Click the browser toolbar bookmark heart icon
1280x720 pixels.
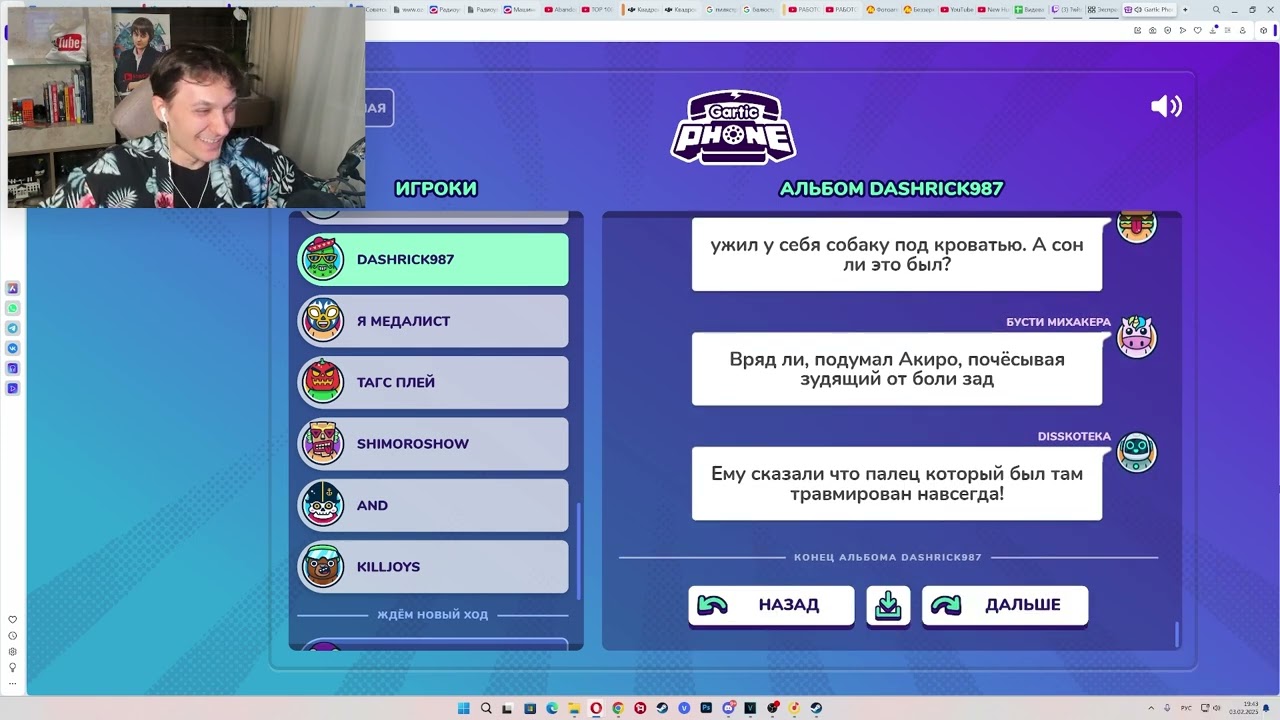coord(1197,30)
